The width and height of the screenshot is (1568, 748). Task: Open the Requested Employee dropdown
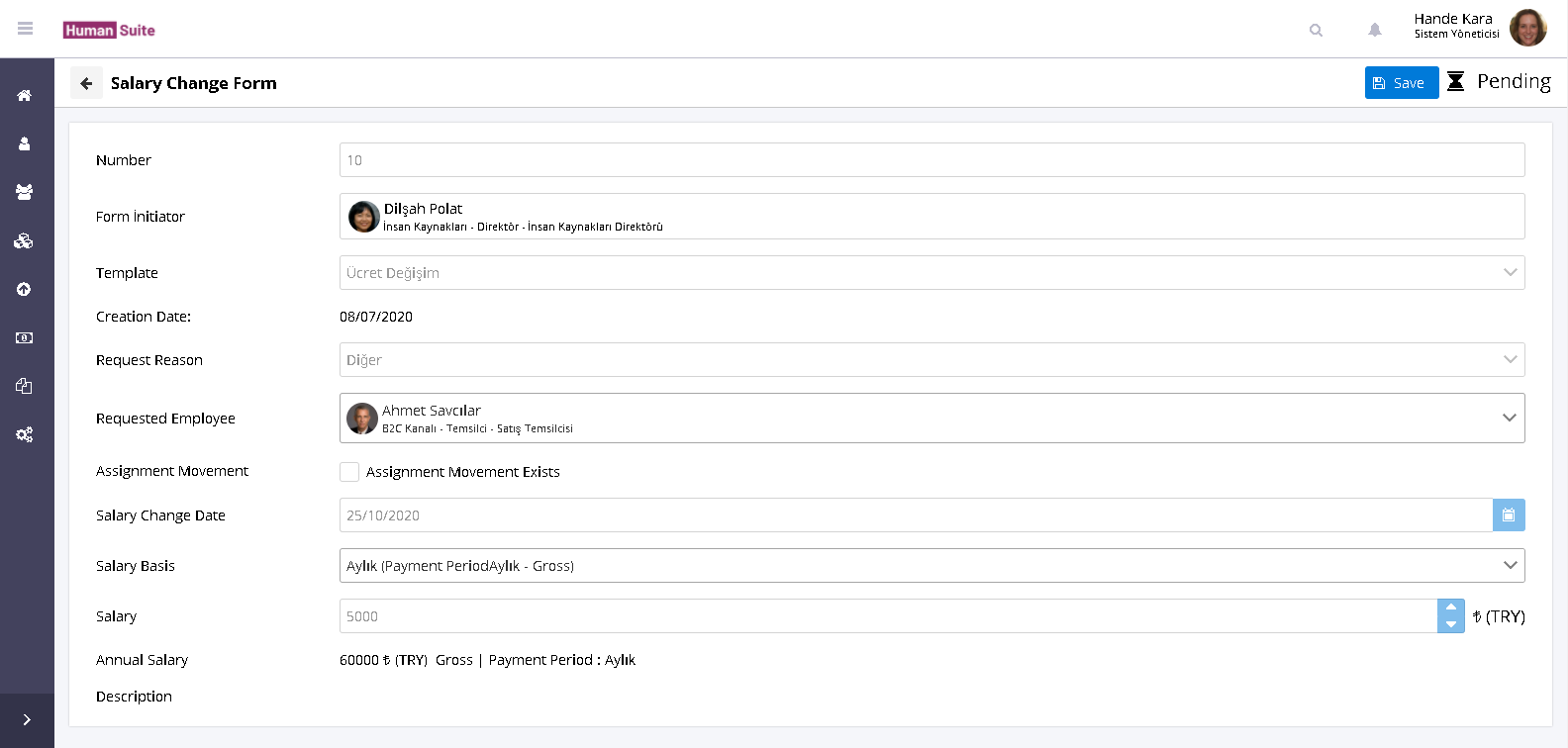(x=1509, y=418)
